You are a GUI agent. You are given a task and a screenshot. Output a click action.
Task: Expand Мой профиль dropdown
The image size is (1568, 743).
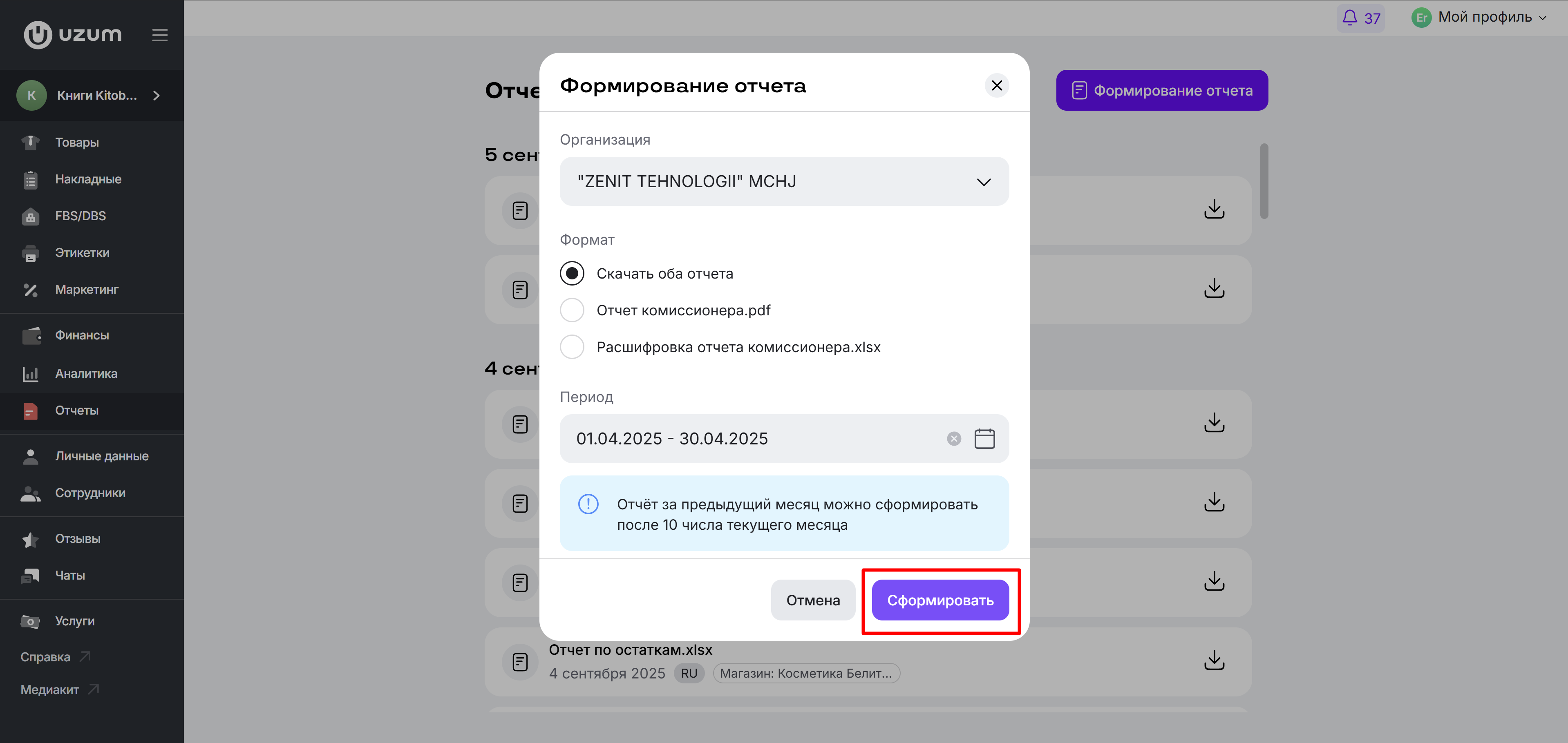(1491, 17)
